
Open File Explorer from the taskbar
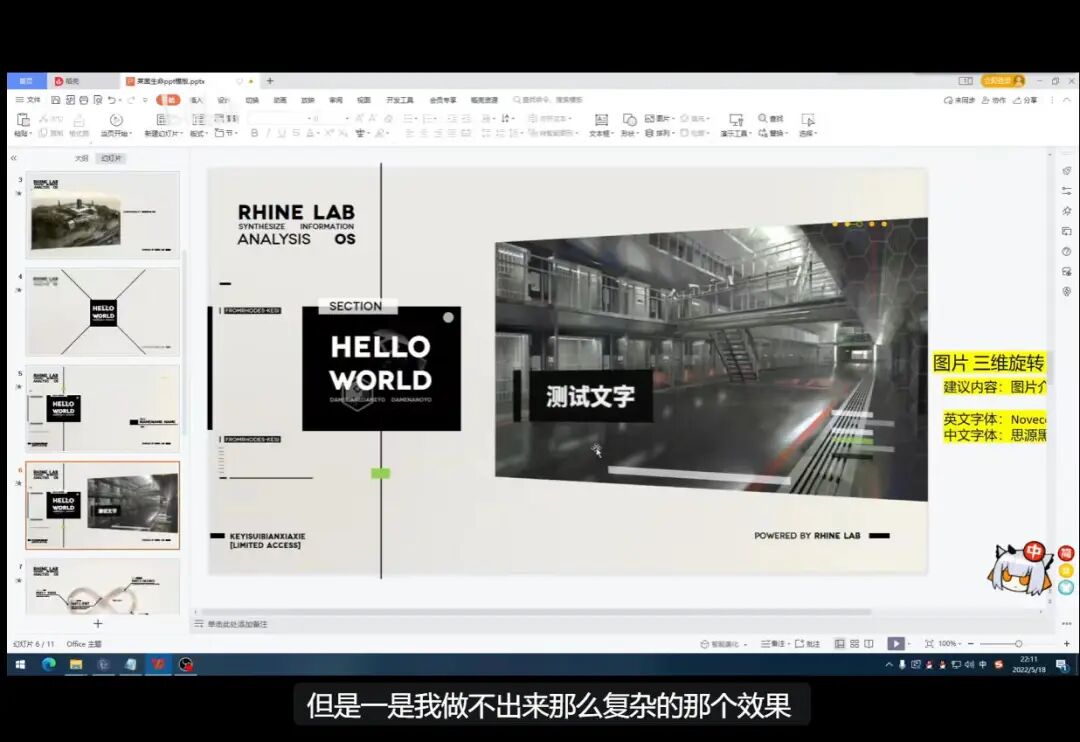pos(76,664)
